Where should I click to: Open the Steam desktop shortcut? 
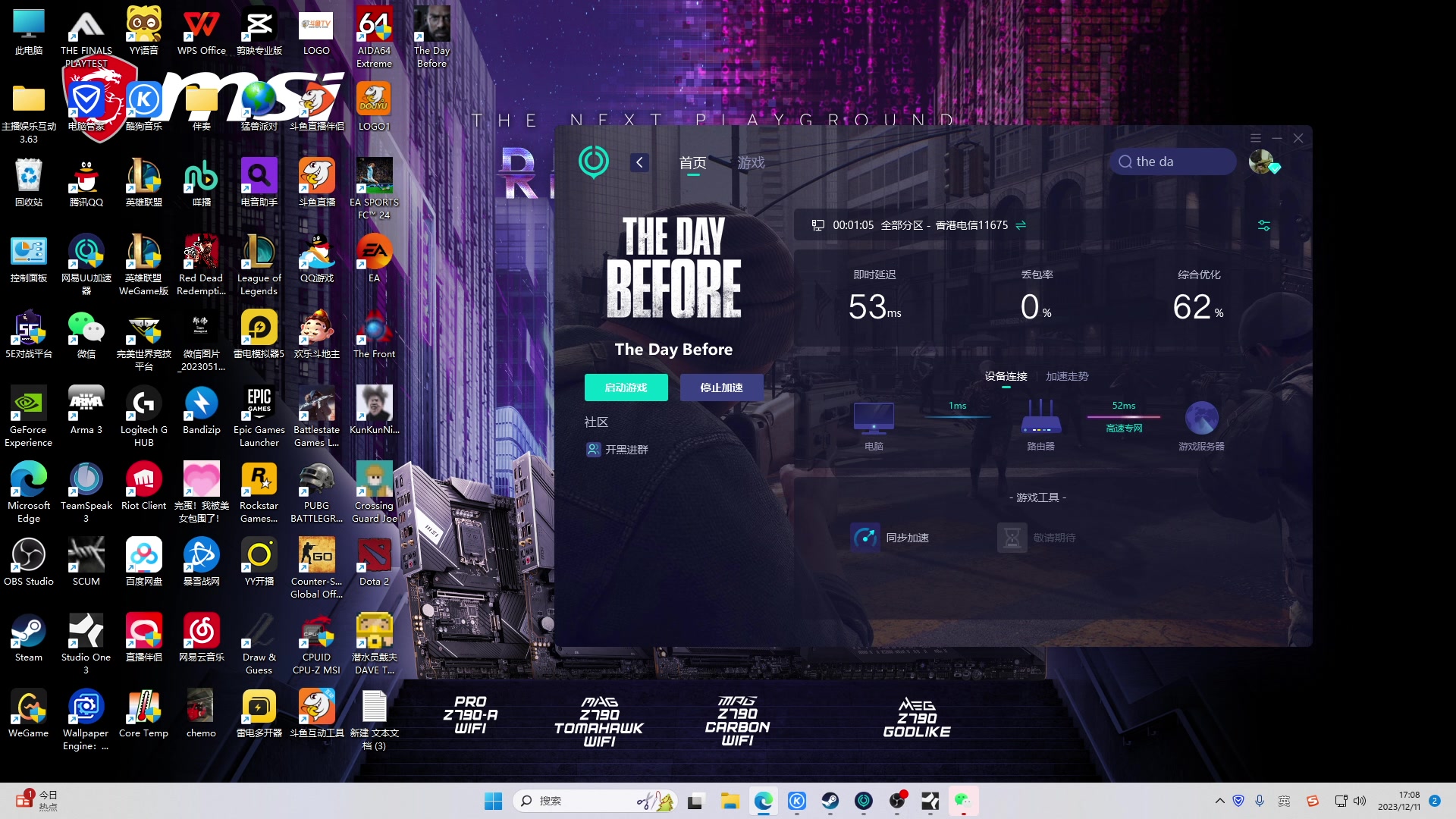pos(29,639)
